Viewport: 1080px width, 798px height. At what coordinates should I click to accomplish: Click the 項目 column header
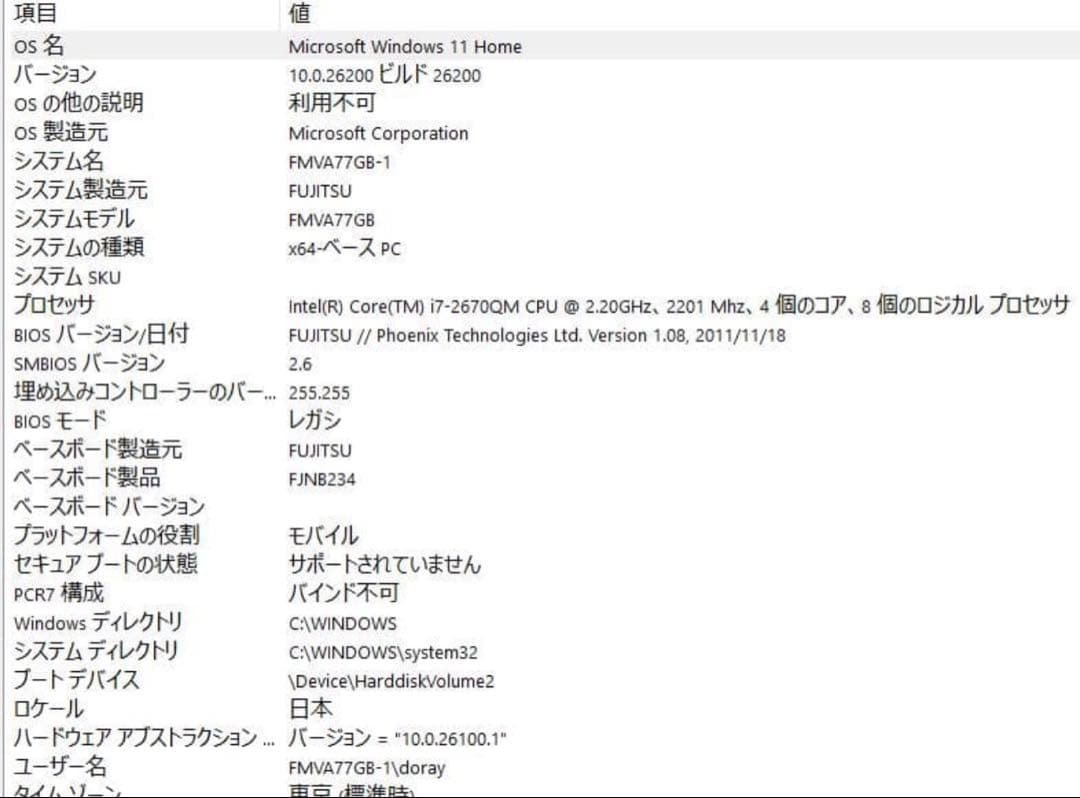tap(35, 15)
